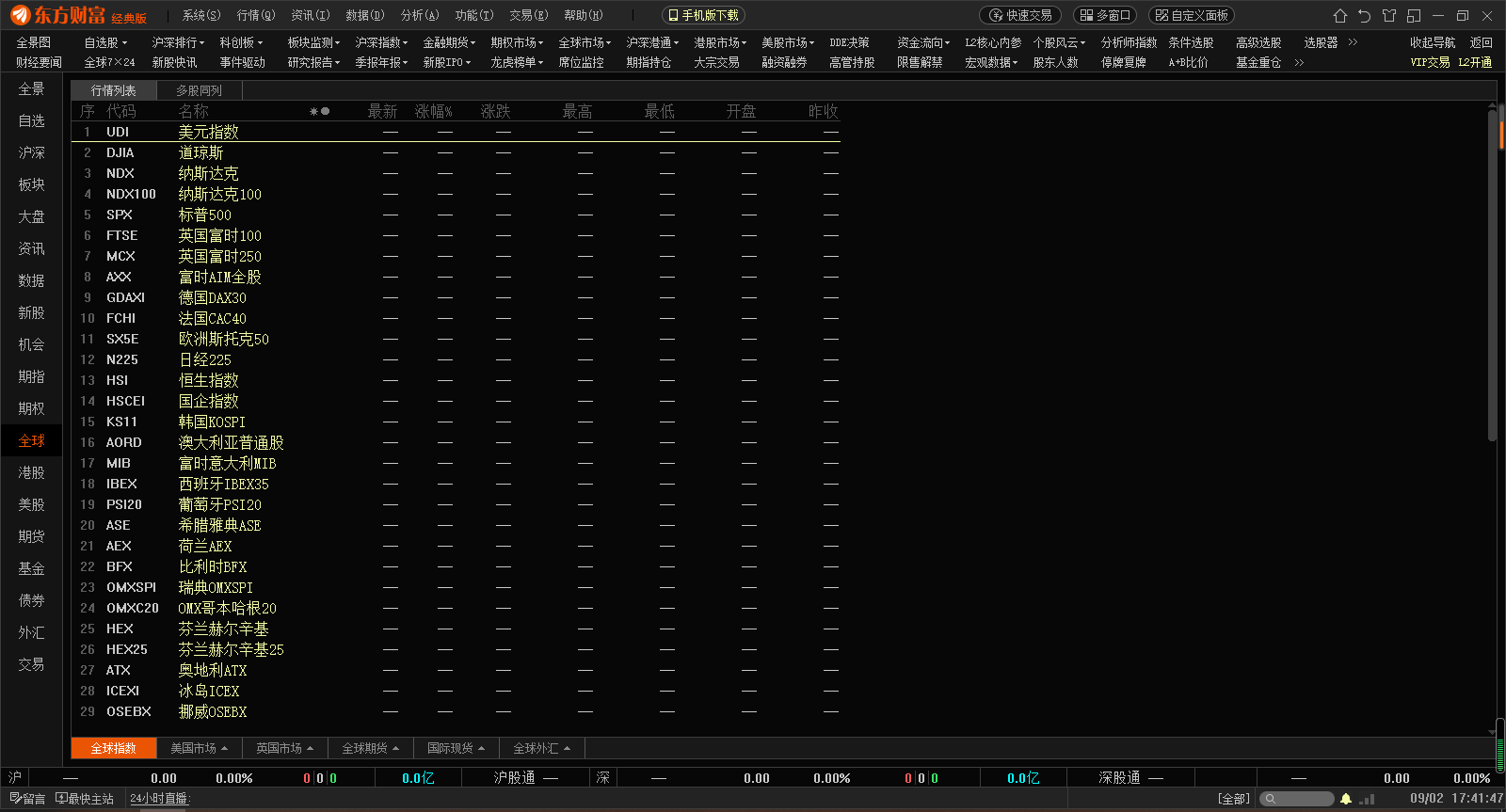Expand the 全球外汇 bottom tab menu
Image resolution: width=1506 pixels, height=812 pixels.
pyautogui.click(x=542, y=748)
